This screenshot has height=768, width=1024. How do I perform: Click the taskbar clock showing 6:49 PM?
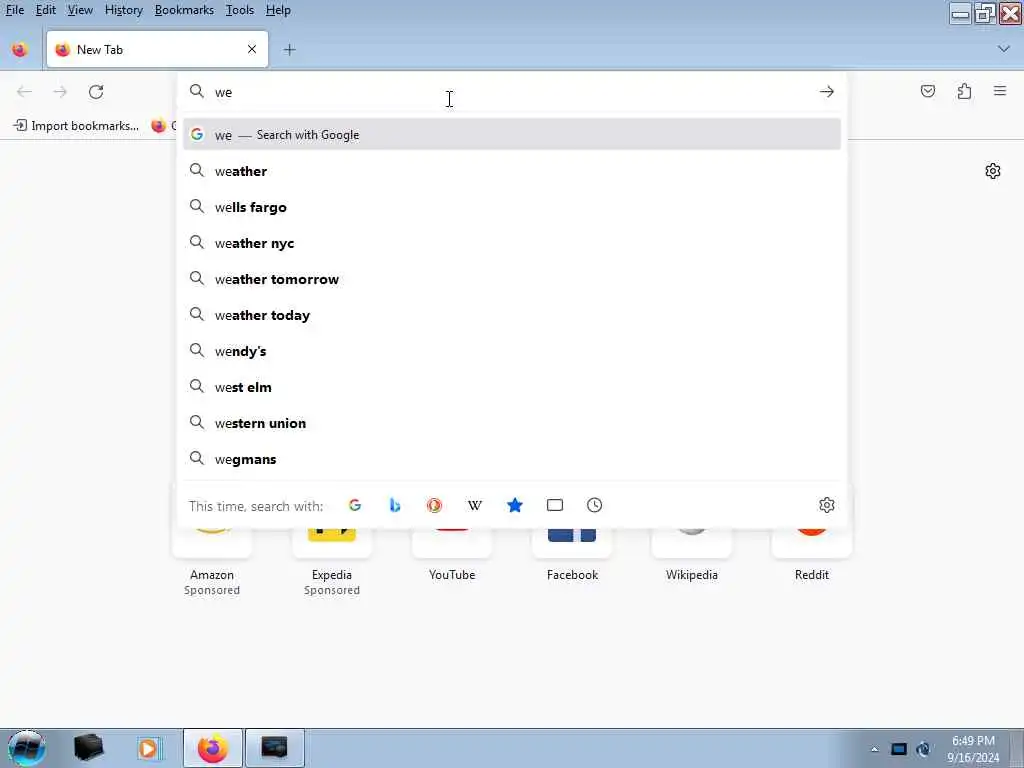[973, 749]
